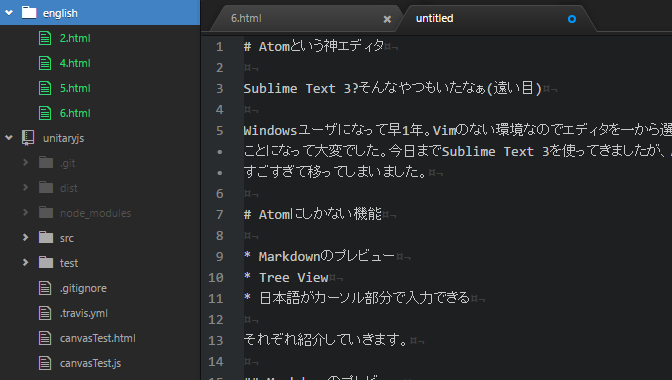Click line number 7 in gutter
Image resolution: width=672 pixels, height=380 pixels.
coord(219,214)
